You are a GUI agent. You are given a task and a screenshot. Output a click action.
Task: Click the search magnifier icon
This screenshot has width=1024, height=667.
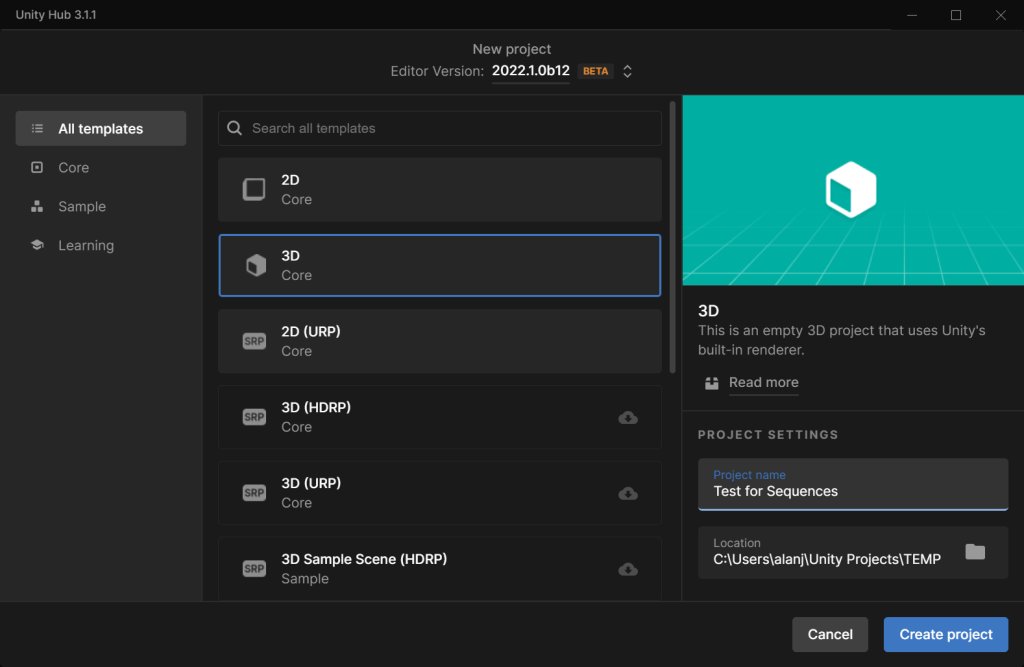pyautogui.click(x=234, y=128)
